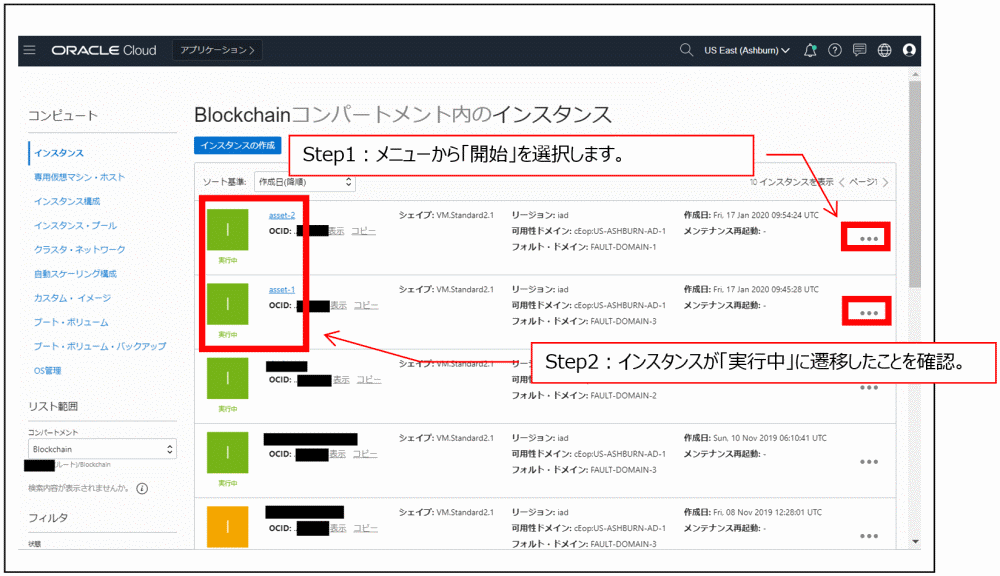Open the support chat icon
The width and height of the screenshot is (1000, 576).
click(860, 50)
